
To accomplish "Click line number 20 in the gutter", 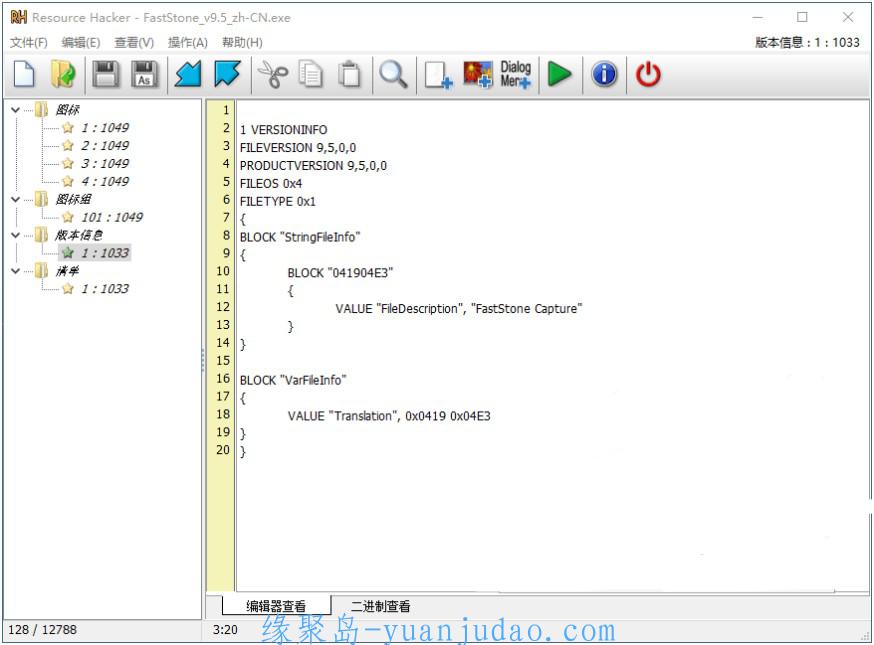I will click(223, 450).
